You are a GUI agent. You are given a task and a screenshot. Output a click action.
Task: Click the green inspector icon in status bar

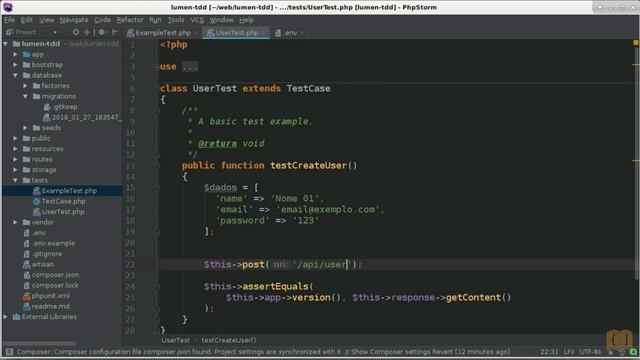tap(633, 352)
